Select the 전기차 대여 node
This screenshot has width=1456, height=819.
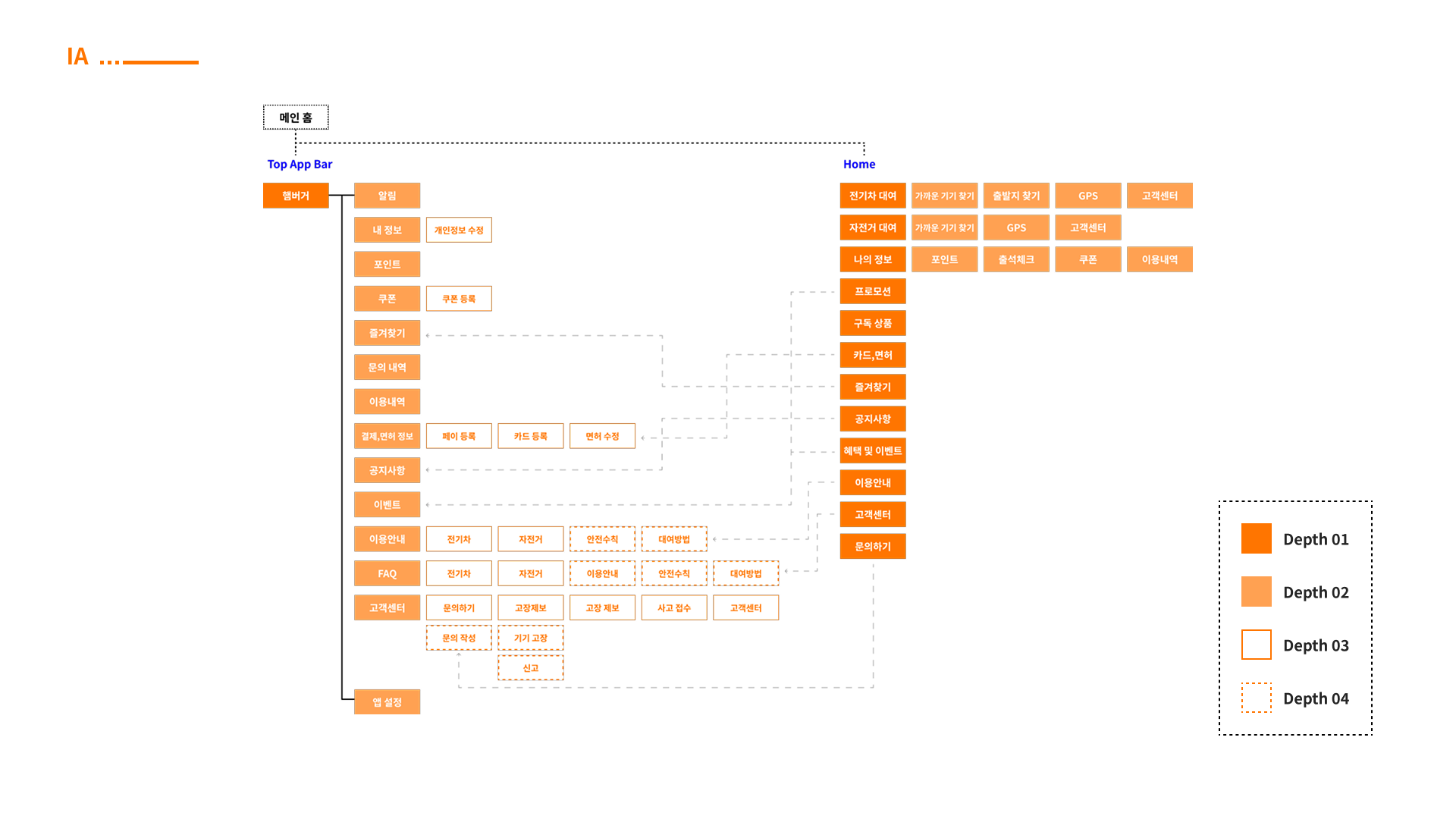pyautogui.click(x=873, y=196)
